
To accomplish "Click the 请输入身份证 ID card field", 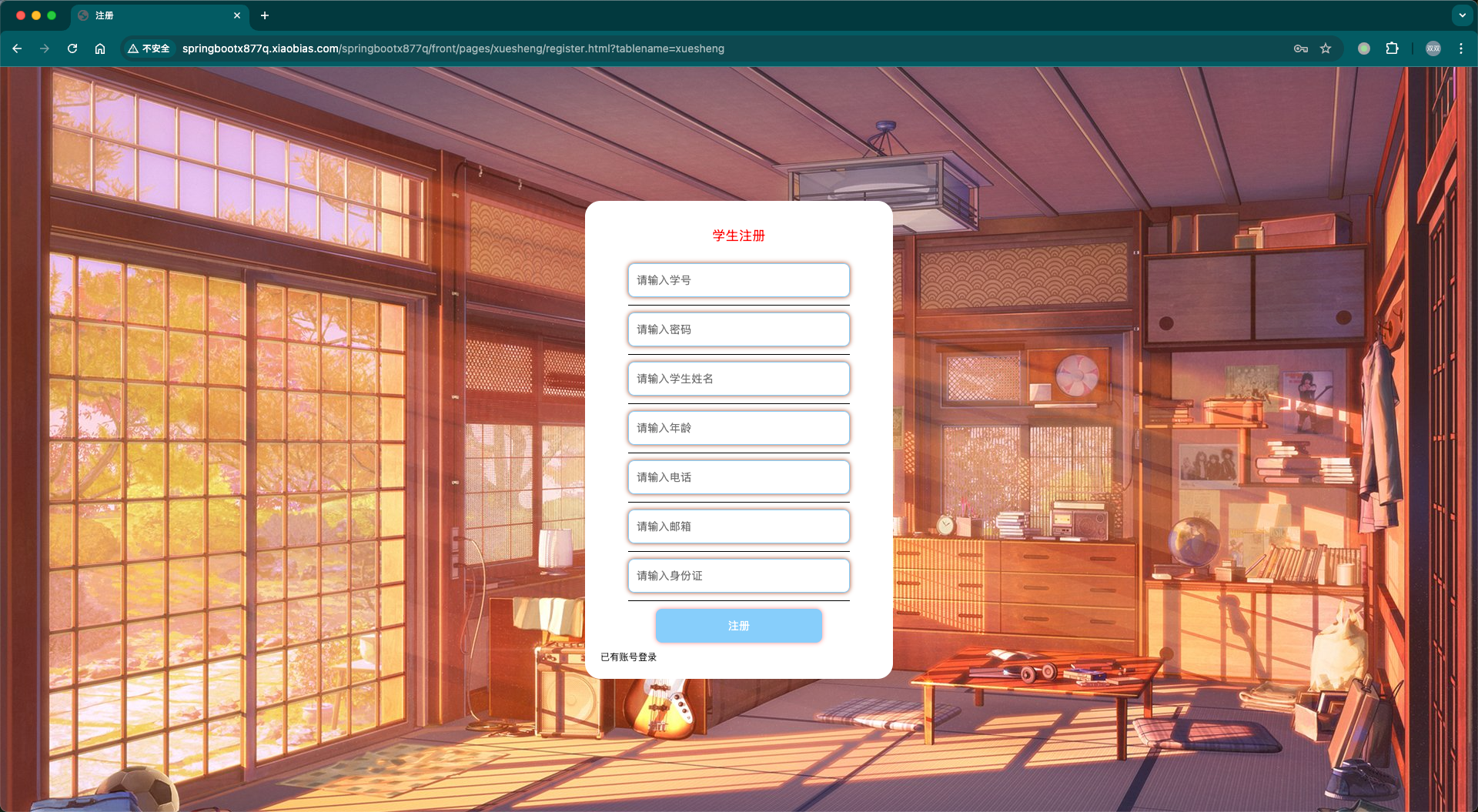I will point(739,576).
